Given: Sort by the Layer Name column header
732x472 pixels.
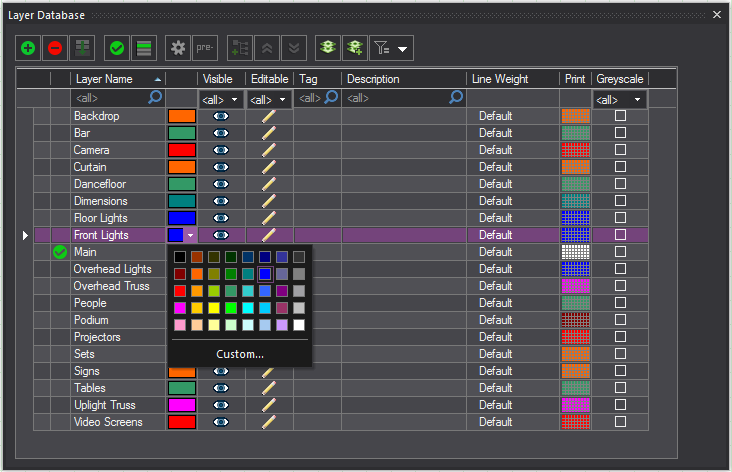Looking at the screenshot, I should [x=118, y=79].
